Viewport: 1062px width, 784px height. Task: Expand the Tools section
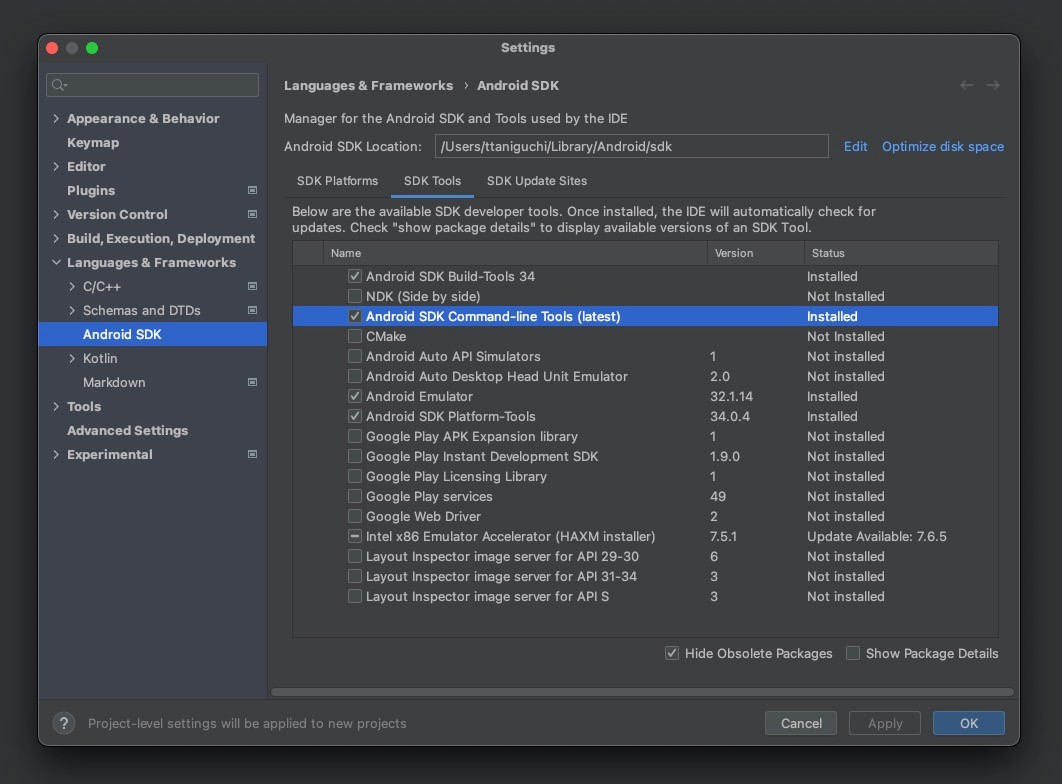coord(56,407)
